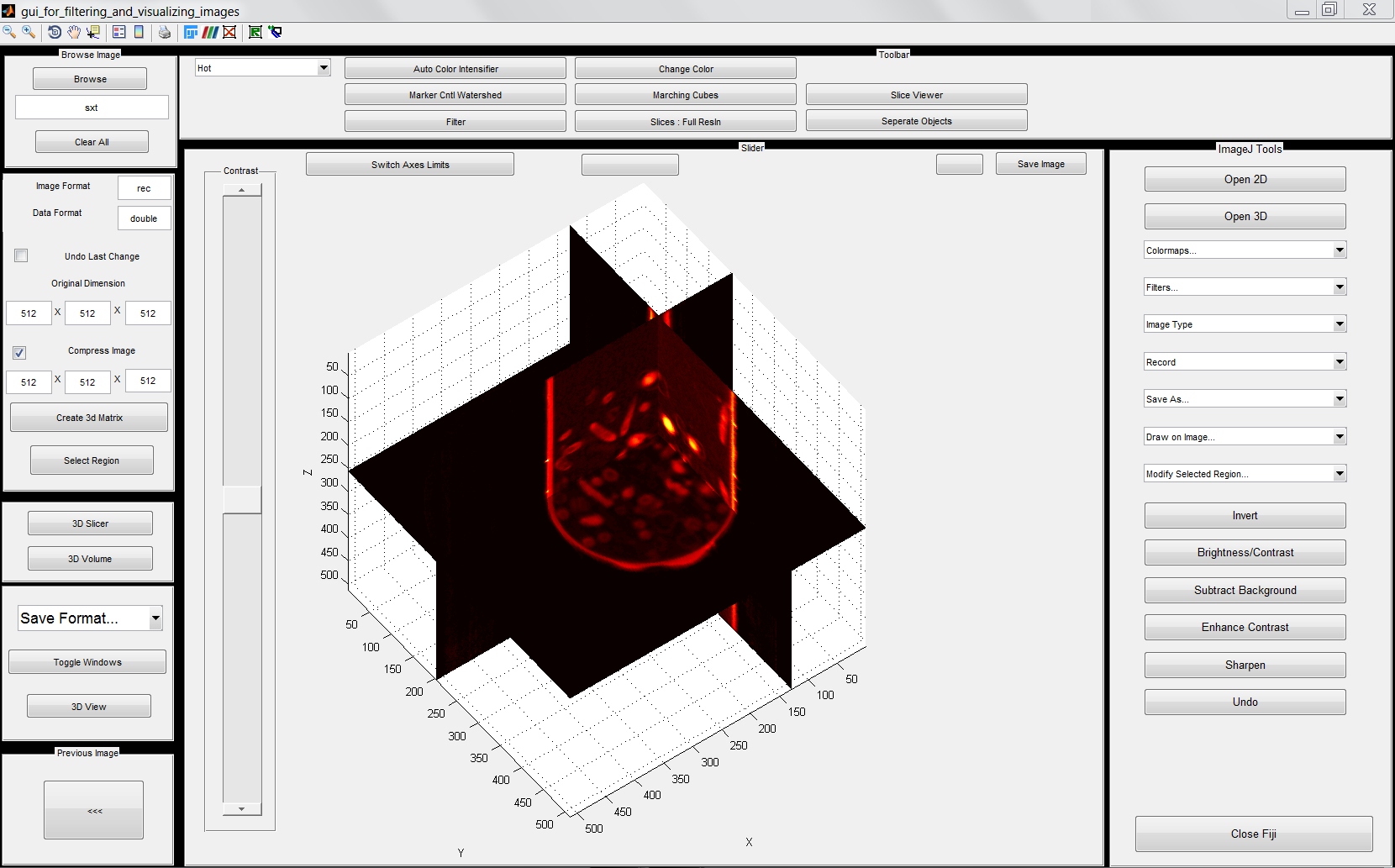
Task: Select the Pan hand tool
Action: click(74, 32)
